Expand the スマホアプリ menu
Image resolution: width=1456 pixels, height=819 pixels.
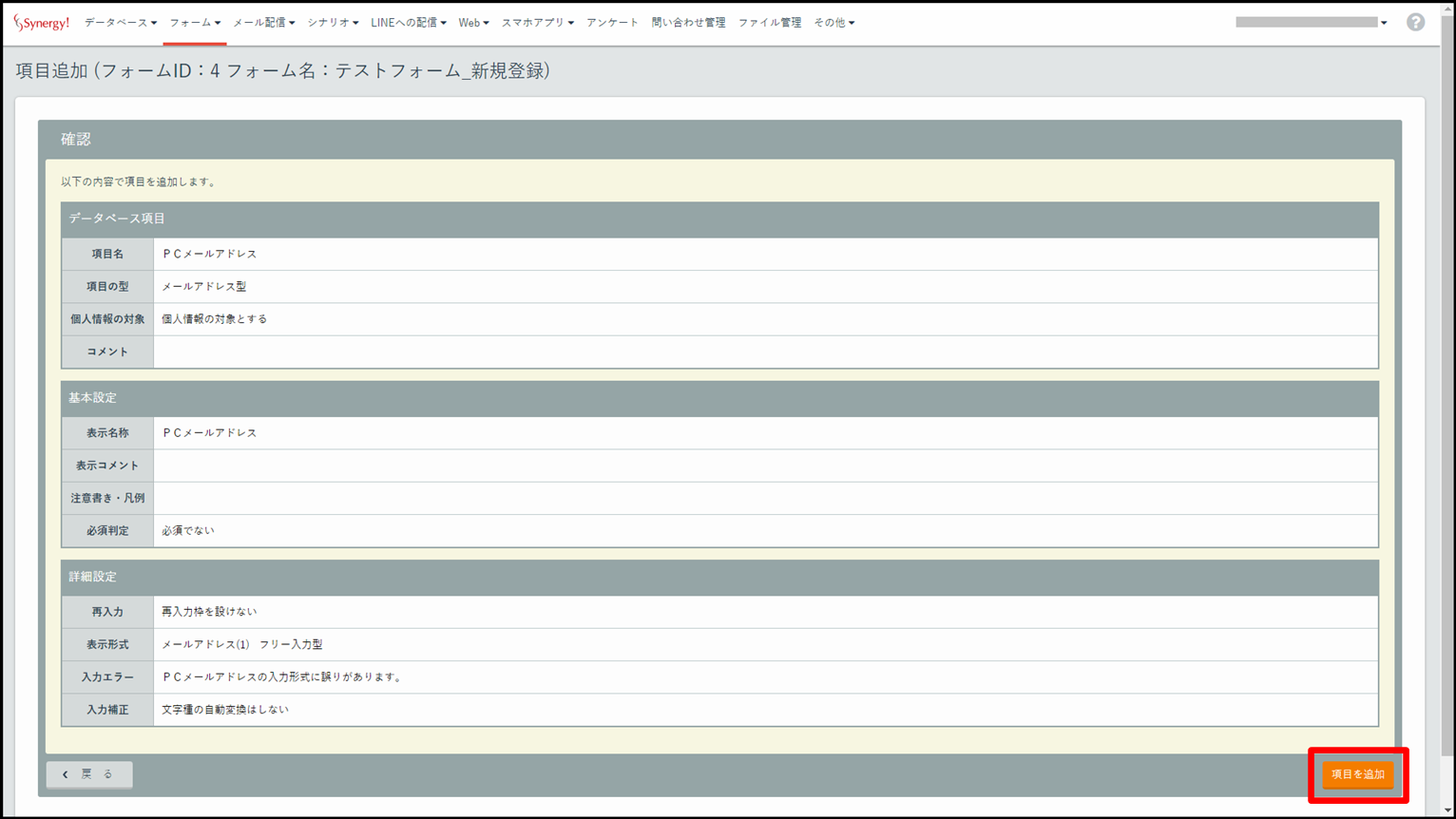tap(537, 23)
